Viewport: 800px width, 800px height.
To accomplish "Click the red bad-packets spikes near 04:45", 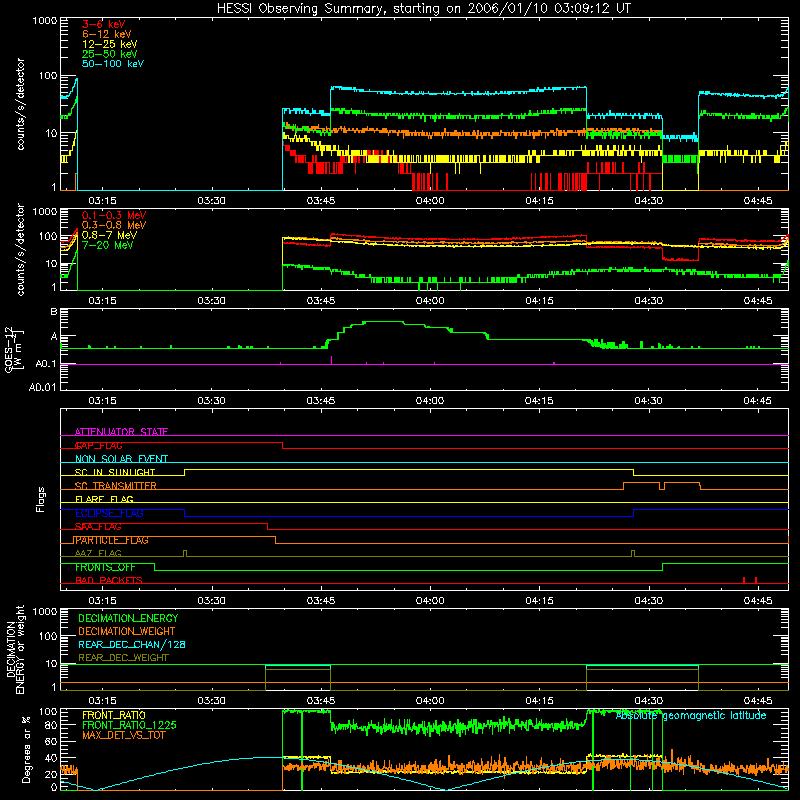I will (749, 580).
